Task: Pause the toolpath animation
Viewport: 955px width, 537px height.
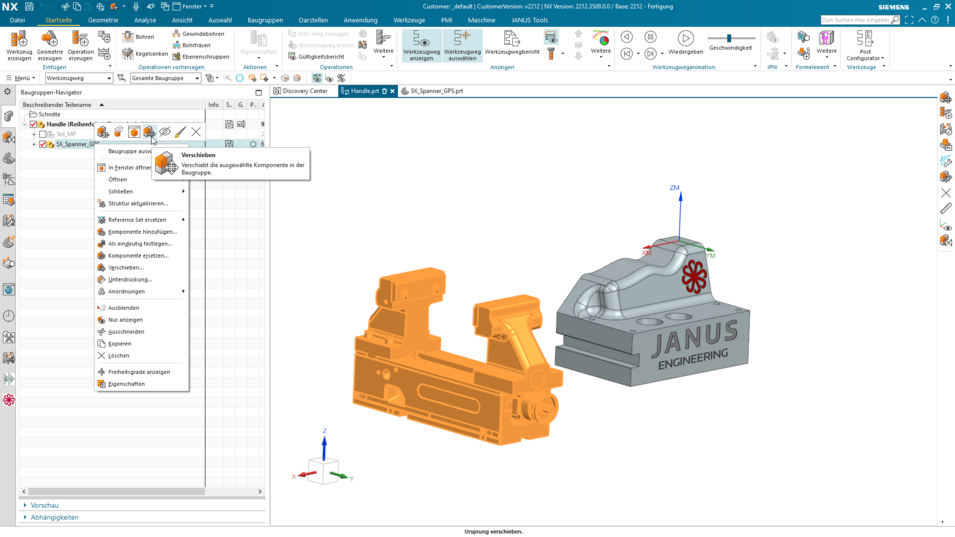Action: tap(650, 37)
